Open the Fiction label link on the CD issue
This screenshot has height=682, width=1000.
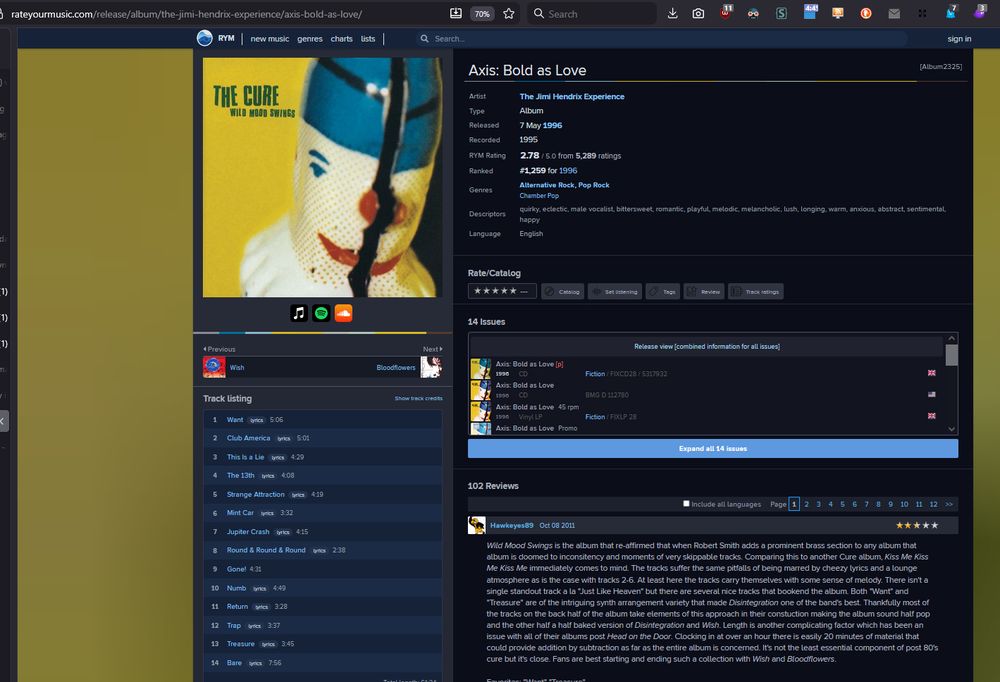[595, 374]
